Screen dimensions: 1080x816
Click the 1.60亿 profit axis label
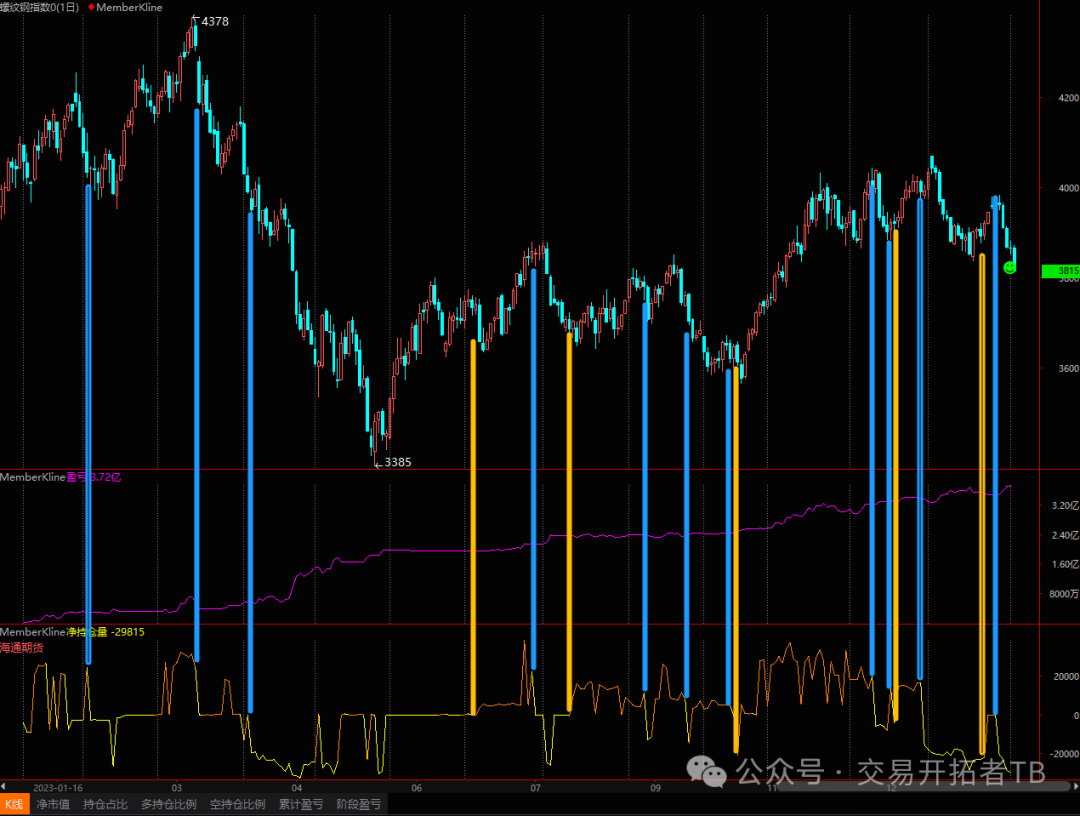[x=1065, y=564]
